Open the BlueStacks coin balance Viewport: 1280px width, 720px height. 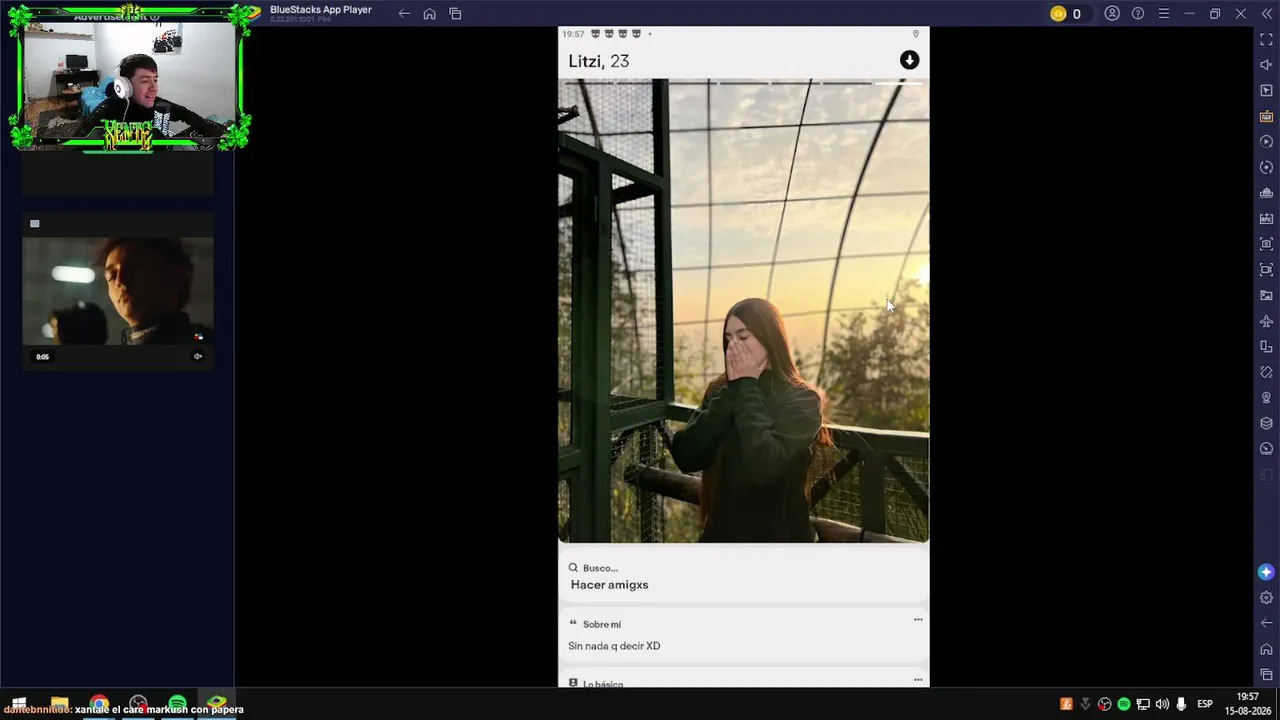coord(1066,14)
